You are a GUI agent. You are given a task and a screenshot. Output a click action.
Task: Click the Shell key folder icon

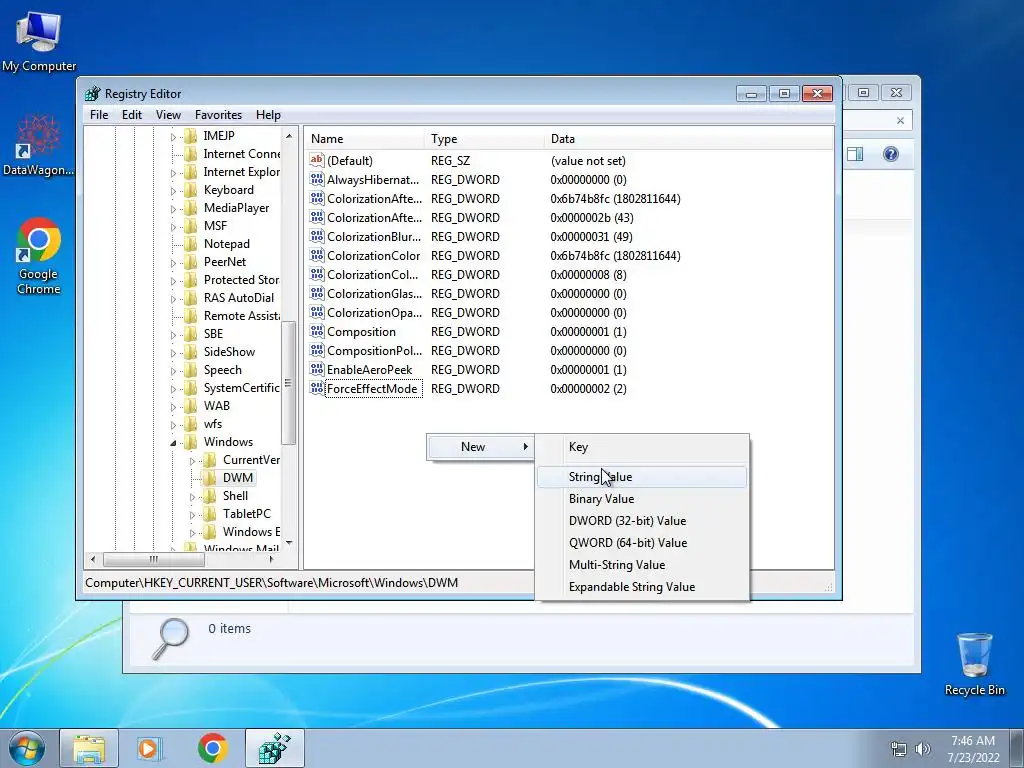tap(209, 496)
